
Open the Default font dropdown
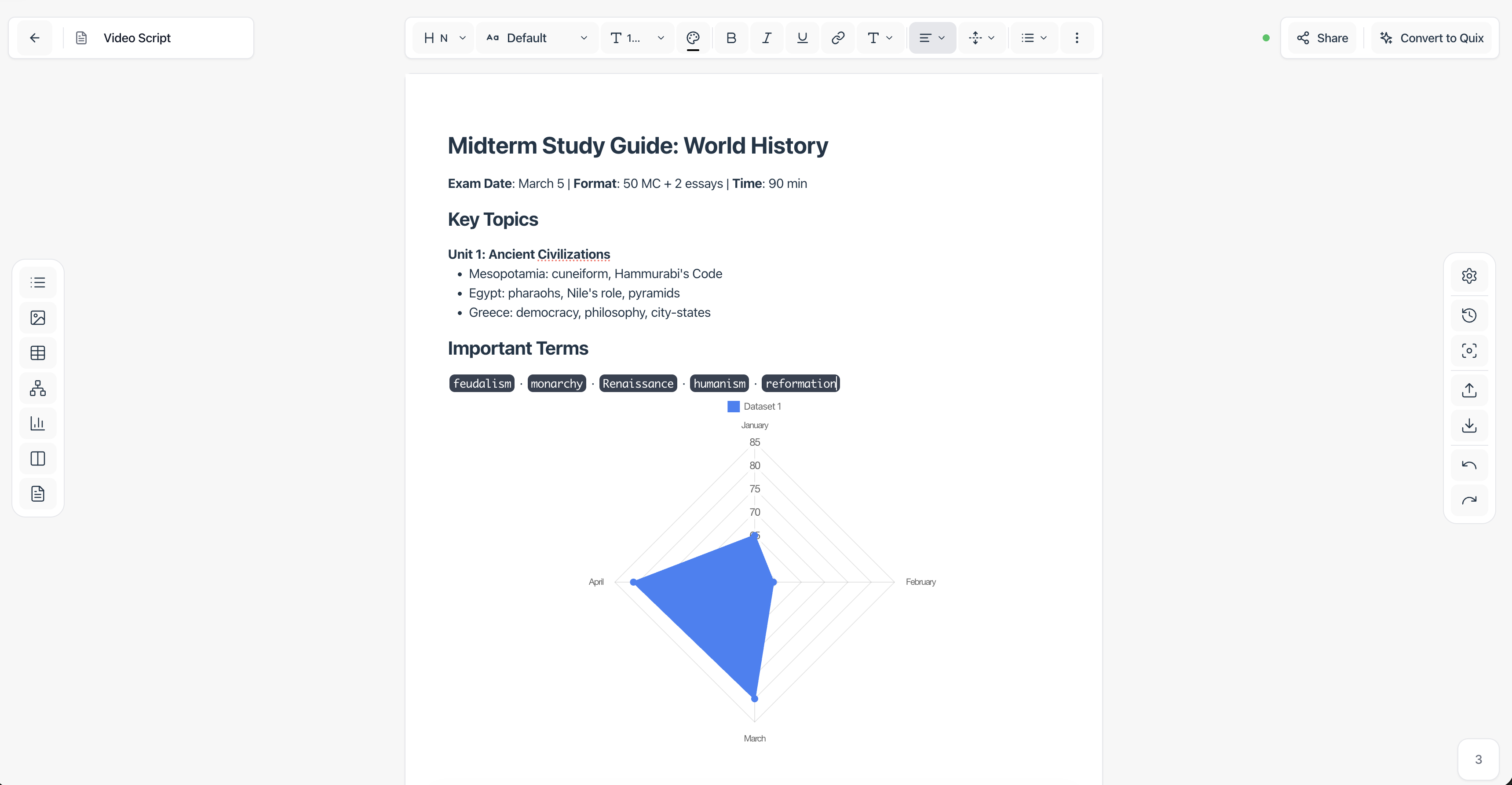(x=537, y=38)
